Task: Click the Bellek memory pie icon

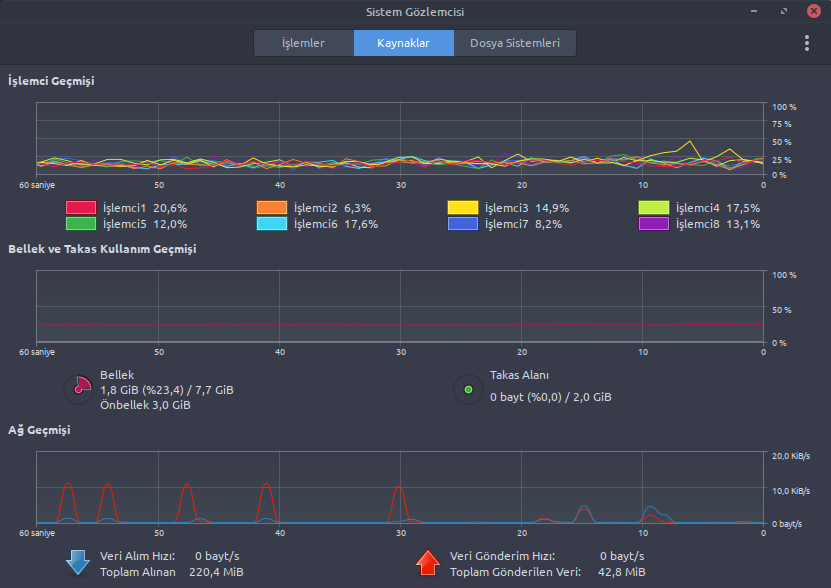Action: coord(79,389)
